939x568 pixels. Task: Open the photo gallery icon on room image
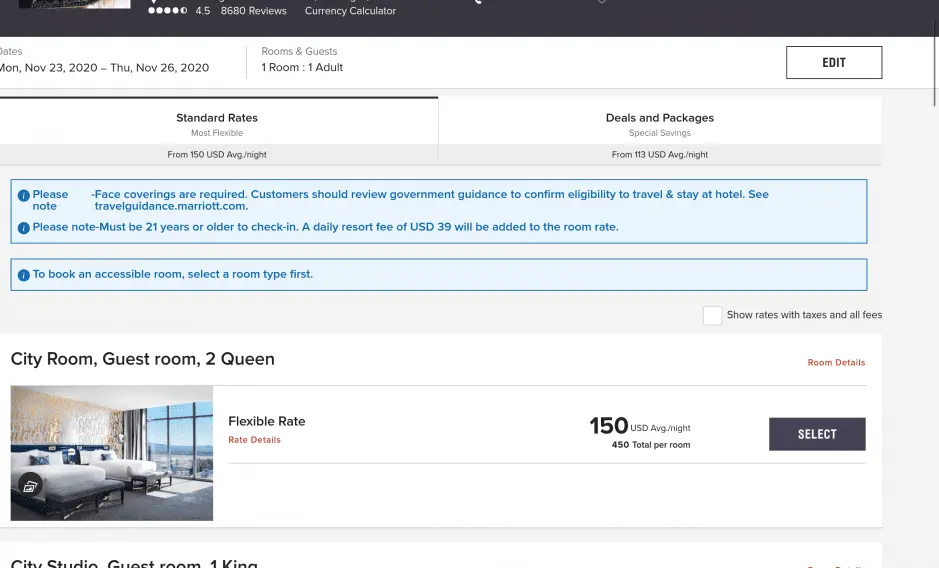[30, 486]
